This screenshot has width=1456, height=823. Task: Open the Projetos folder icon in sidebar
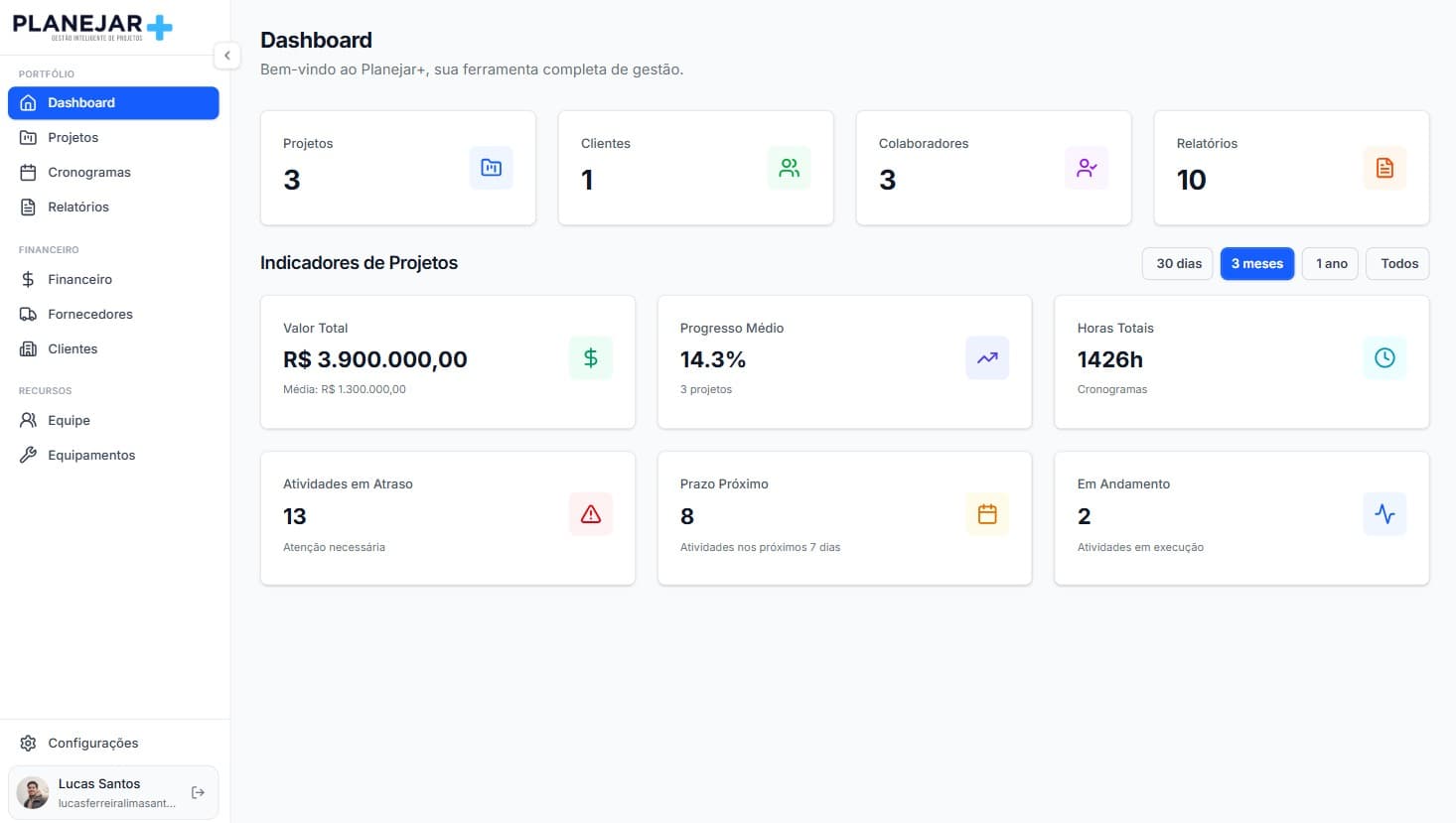pyautogui.click(x=29, y=137)
